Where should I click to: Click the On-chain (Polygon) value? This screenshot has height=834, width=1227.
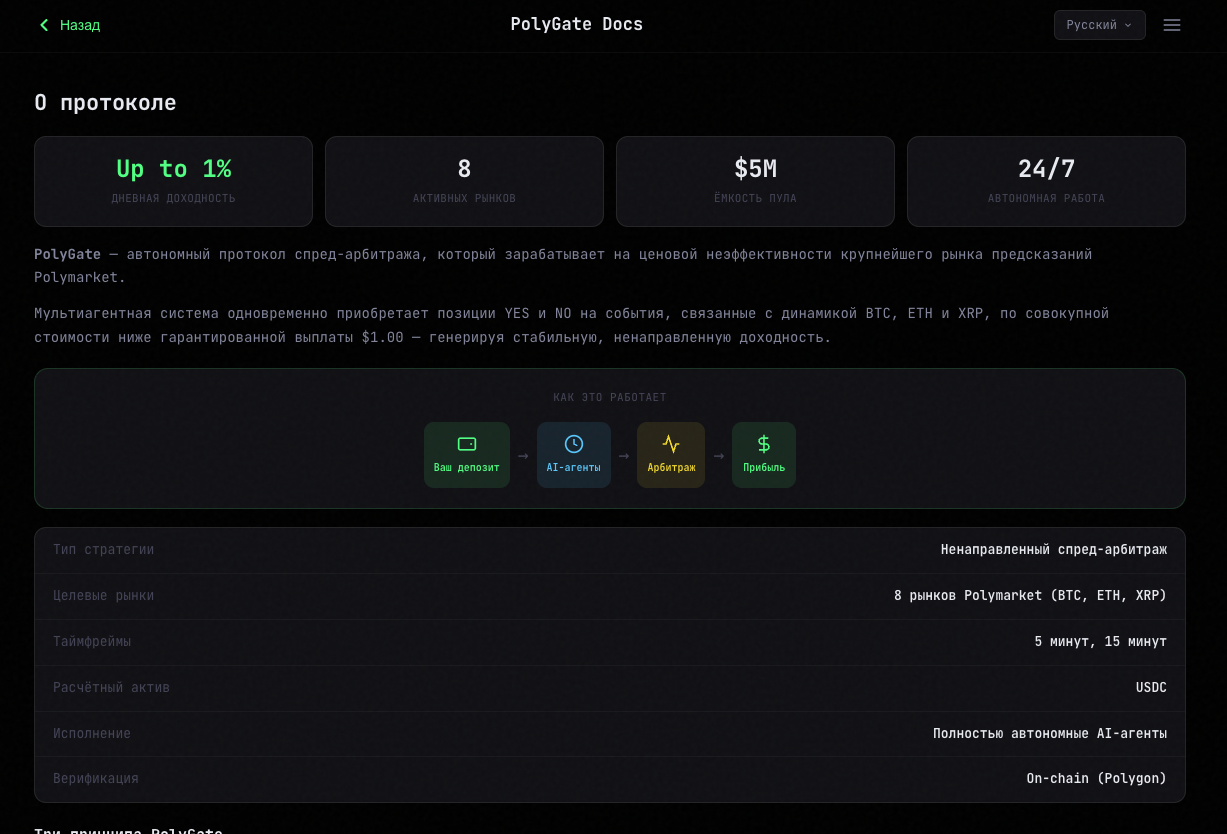(1097, 779)
